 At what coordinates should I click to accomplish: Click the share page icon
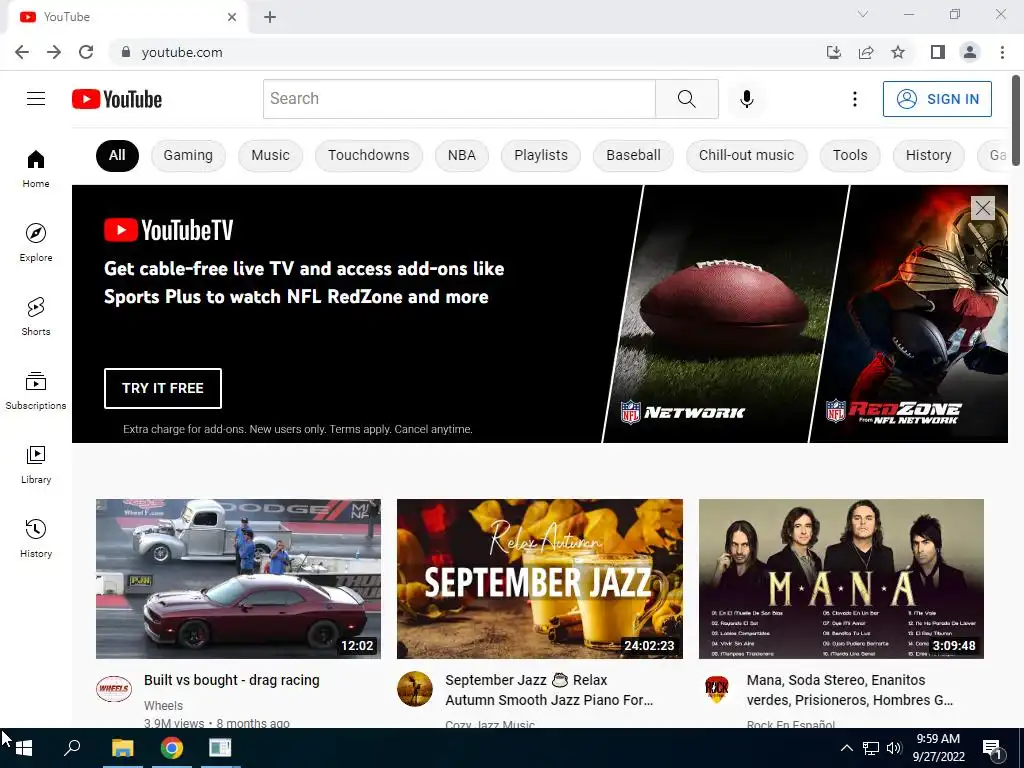point(866,52)
